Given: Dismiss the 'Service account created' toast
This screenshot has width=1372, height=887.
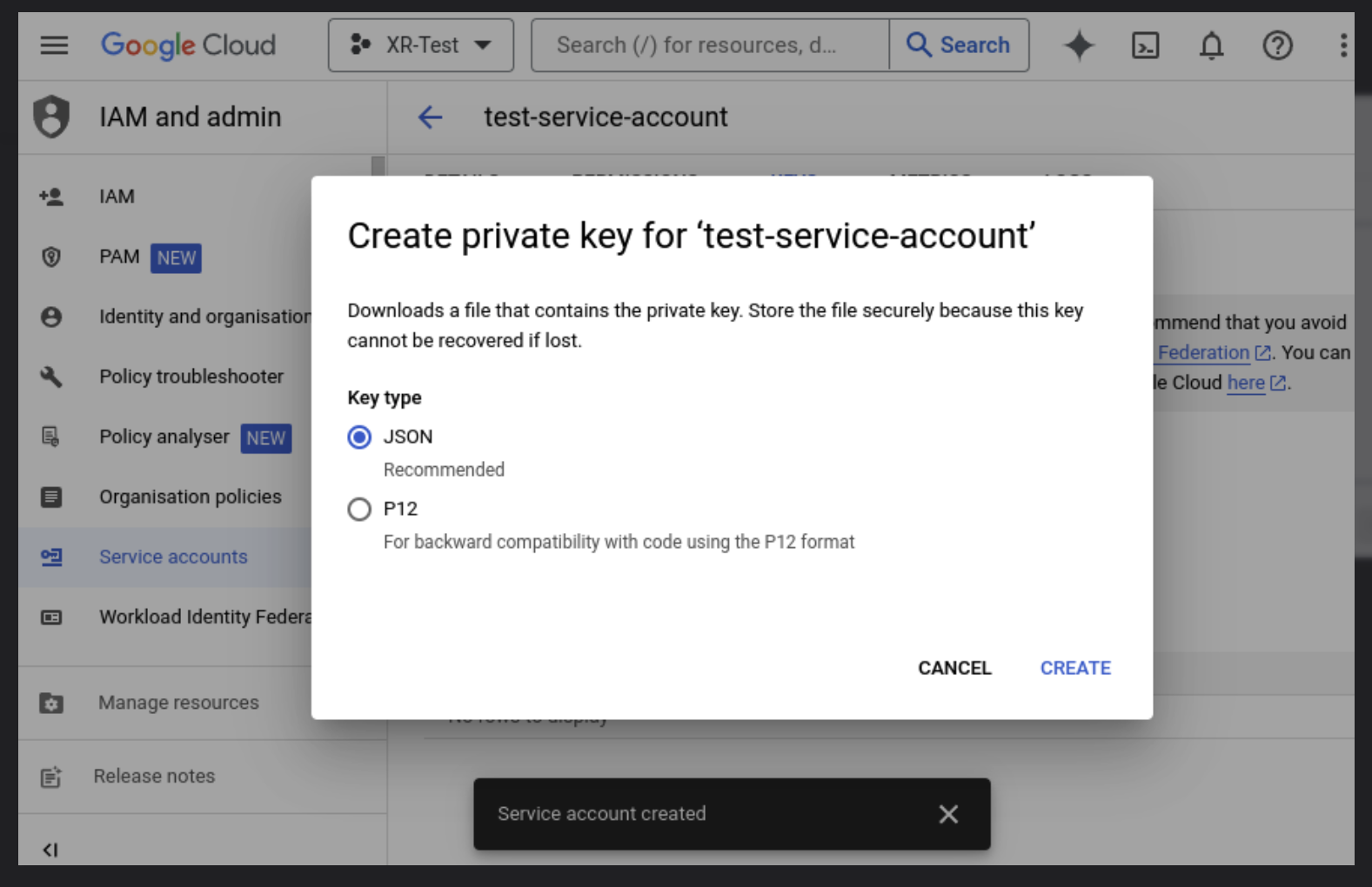Looking at the screenshot, I should click(x=948, y=814).
